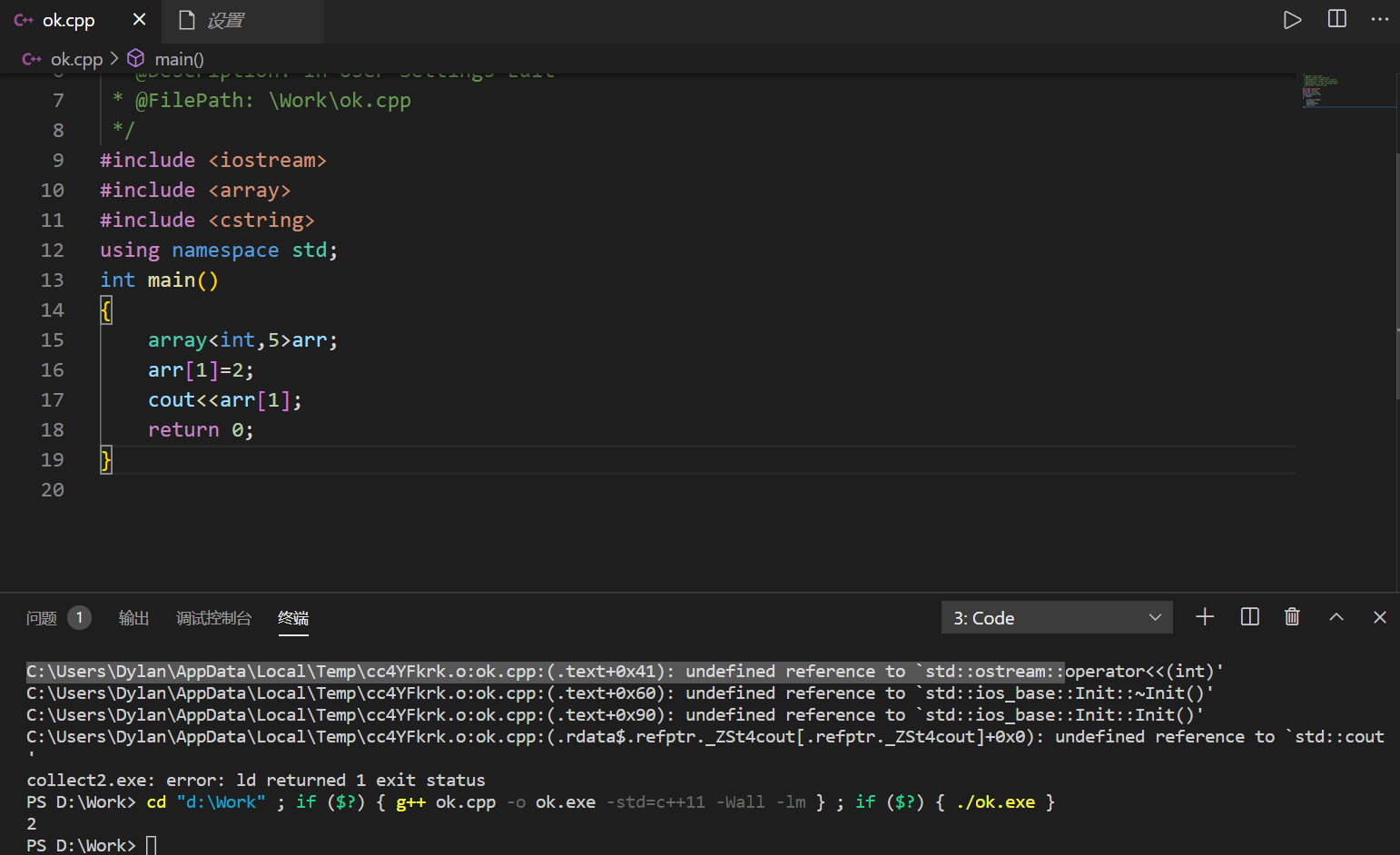
Task: Click the editor vertical scrollbar
Action: point(1397,275)
